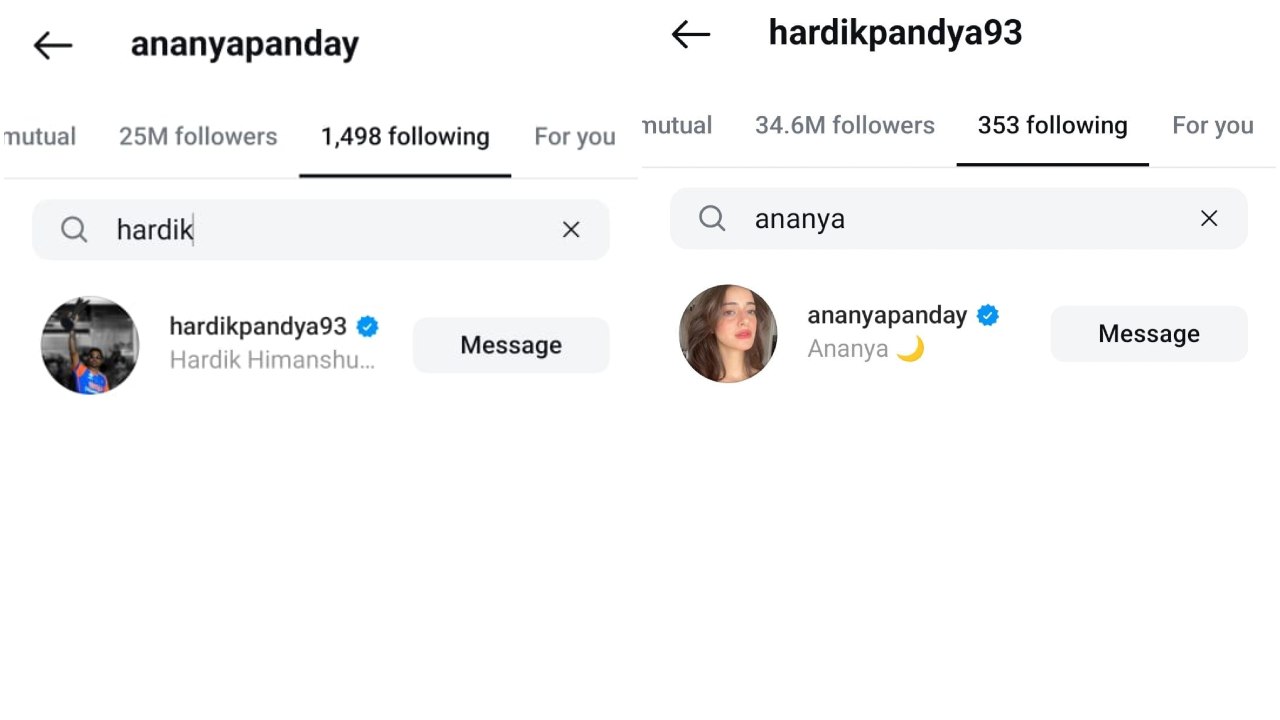Select the 353 following tab
Screen dimensions: 1280x720
tap(1053, 125)
